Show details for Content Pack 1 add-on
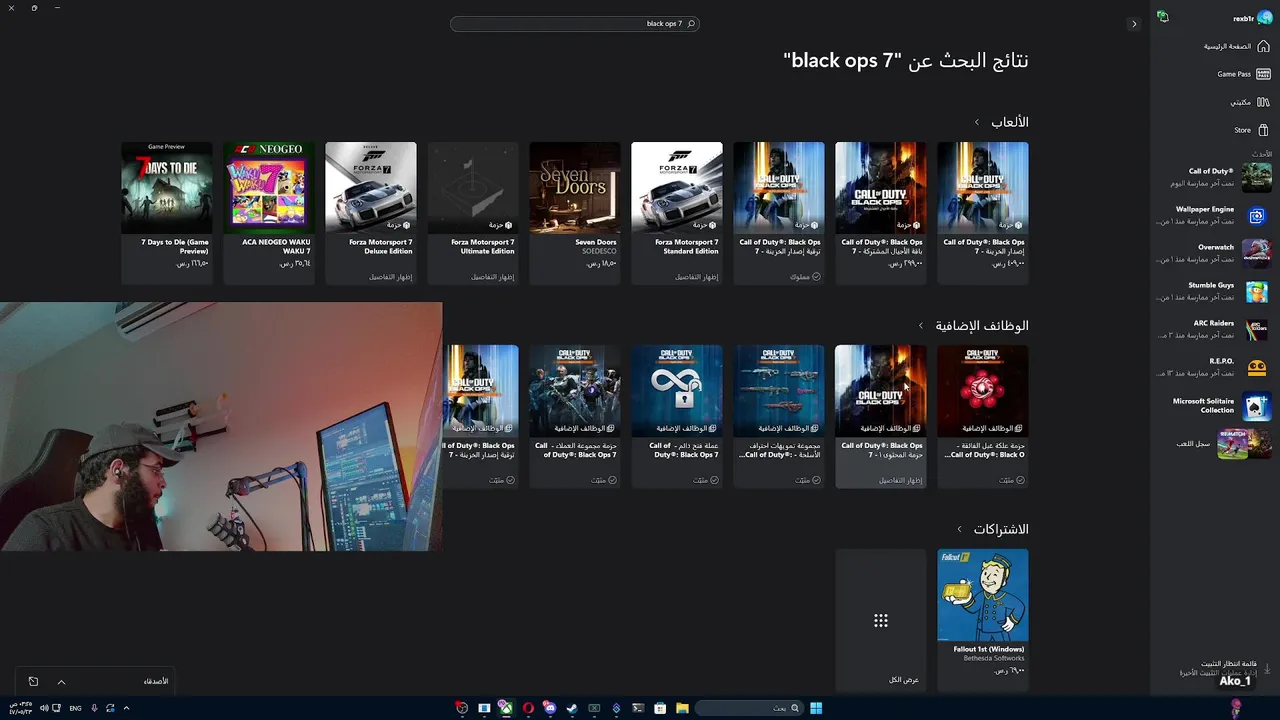Viewport: 1280px width, 720px height. (901, 480)
